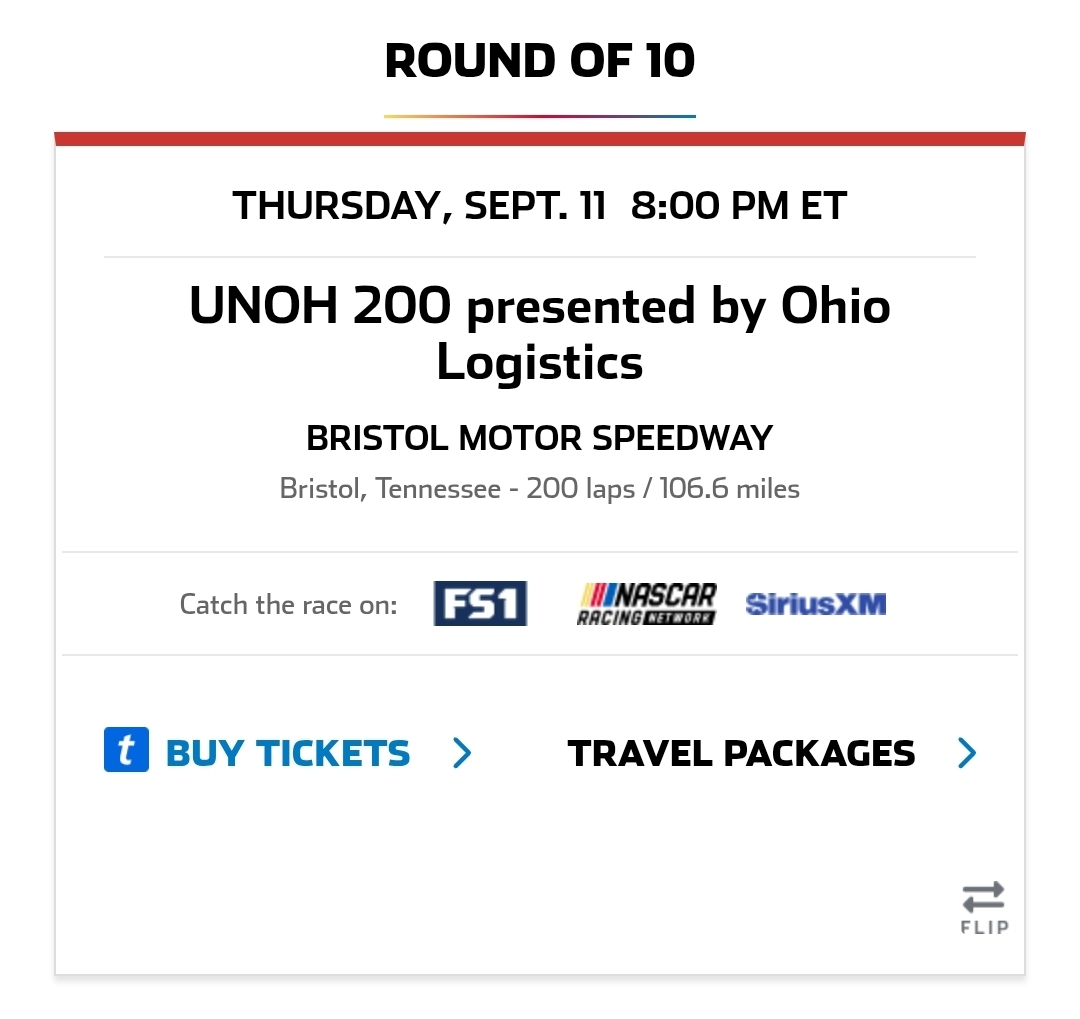Open the Buy Tickets link

(x=288, y=753)
